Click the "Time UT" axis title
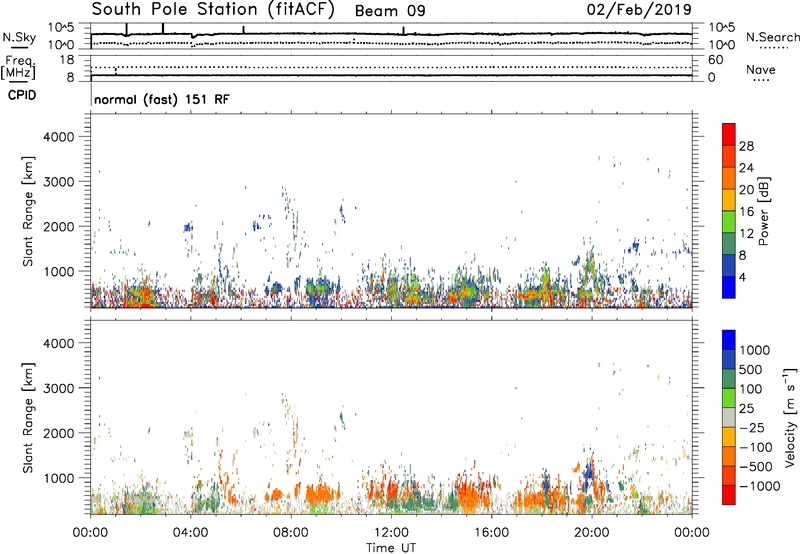 [x=391, y=548]
